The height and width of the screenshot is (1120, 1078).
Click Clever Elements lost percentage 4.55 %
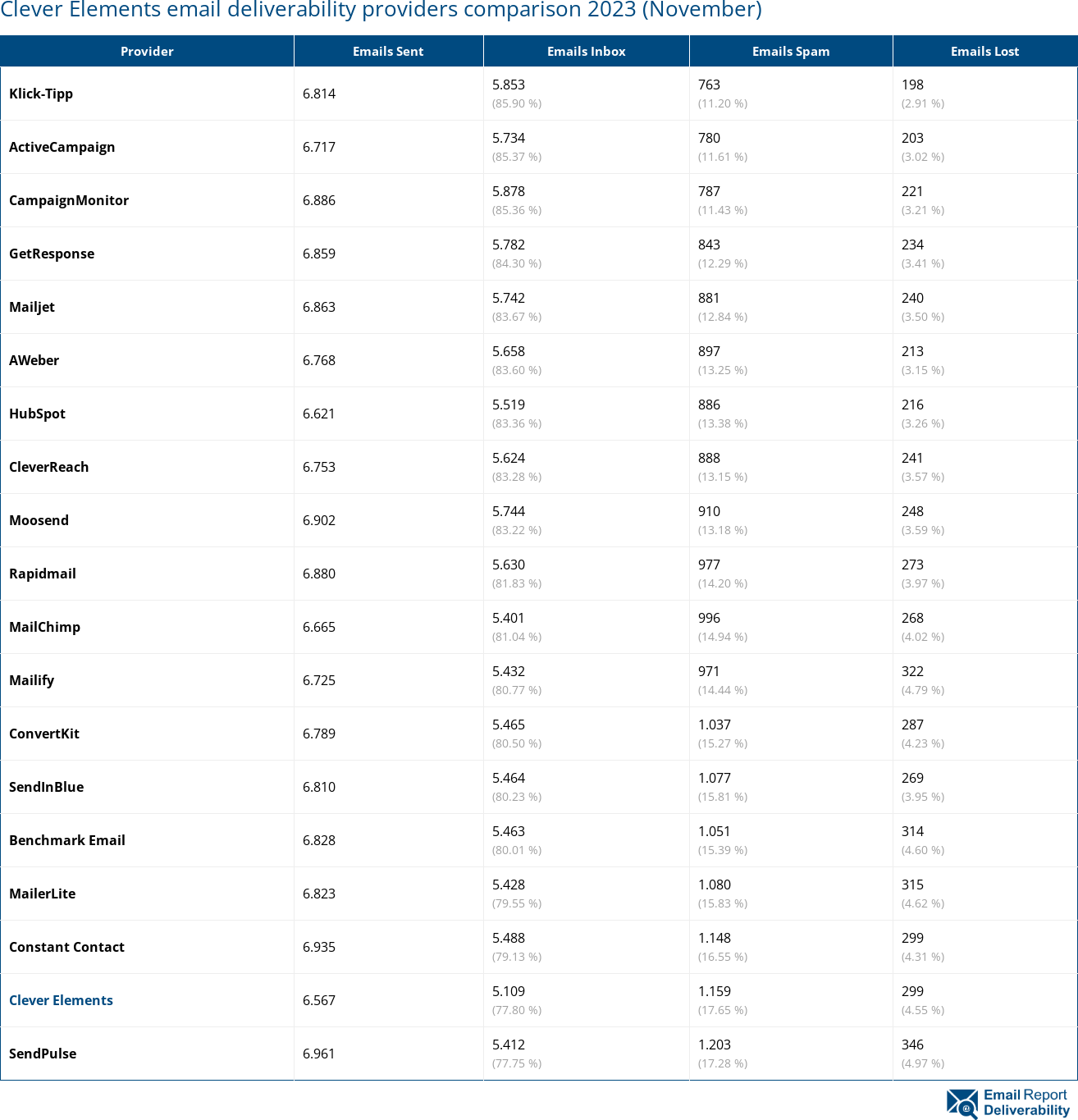point(923,1010)
